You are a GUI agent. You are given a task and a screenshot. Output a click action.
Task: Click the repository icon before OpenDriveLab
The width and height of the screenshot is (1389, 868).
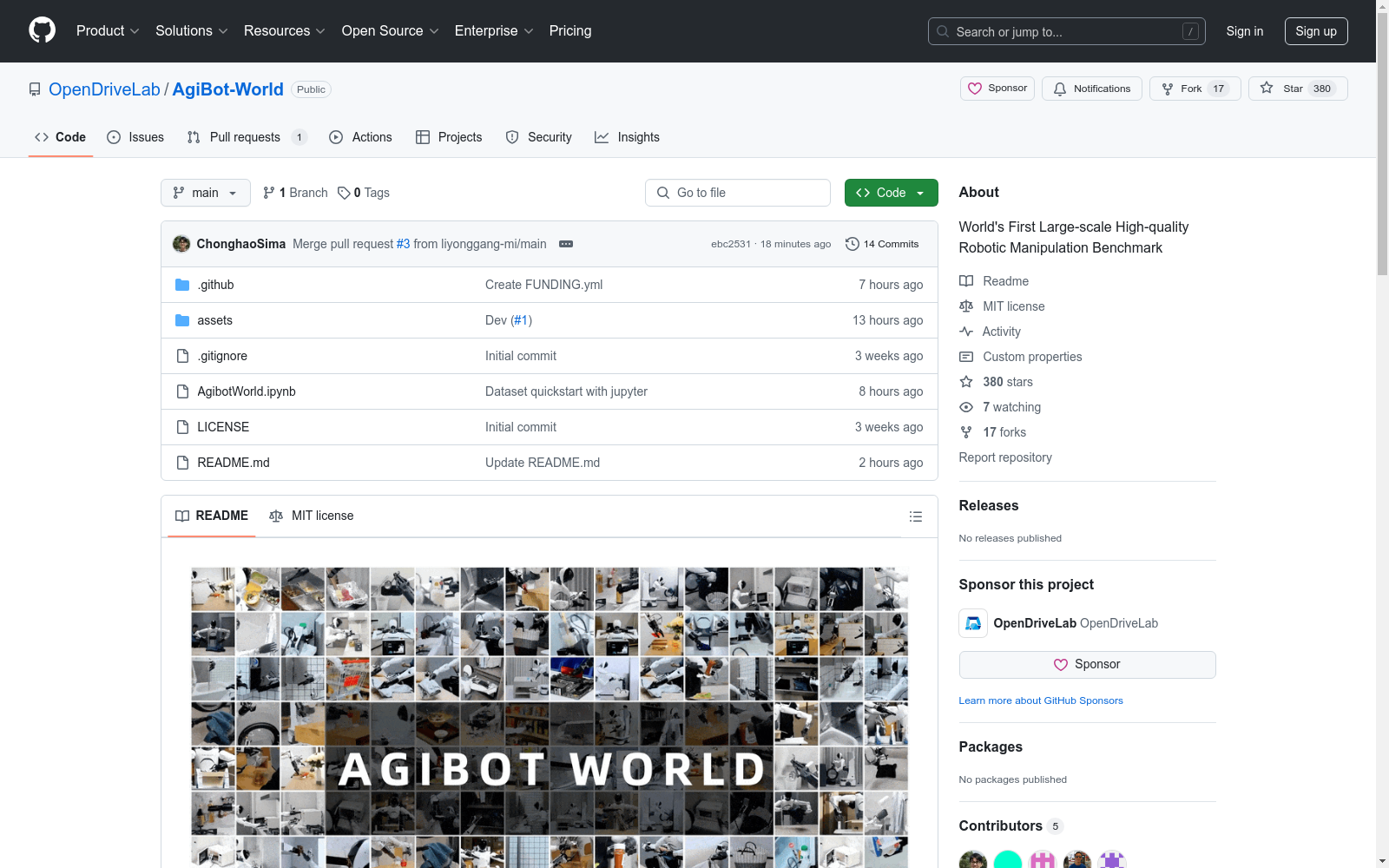pos(35,89)
